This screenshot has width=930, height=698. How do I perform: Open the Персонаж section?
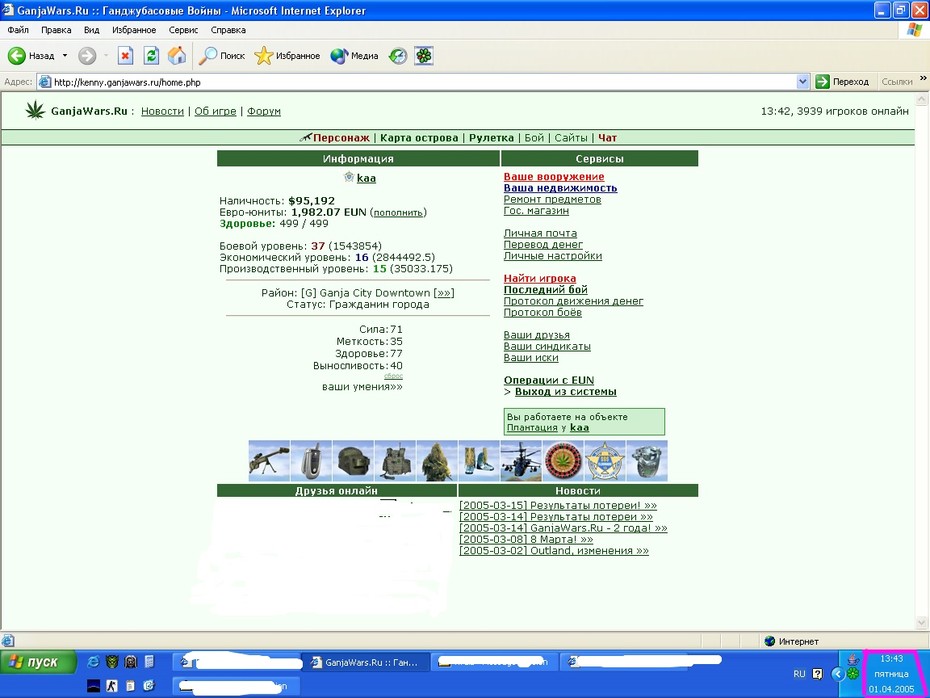(341, 138)
